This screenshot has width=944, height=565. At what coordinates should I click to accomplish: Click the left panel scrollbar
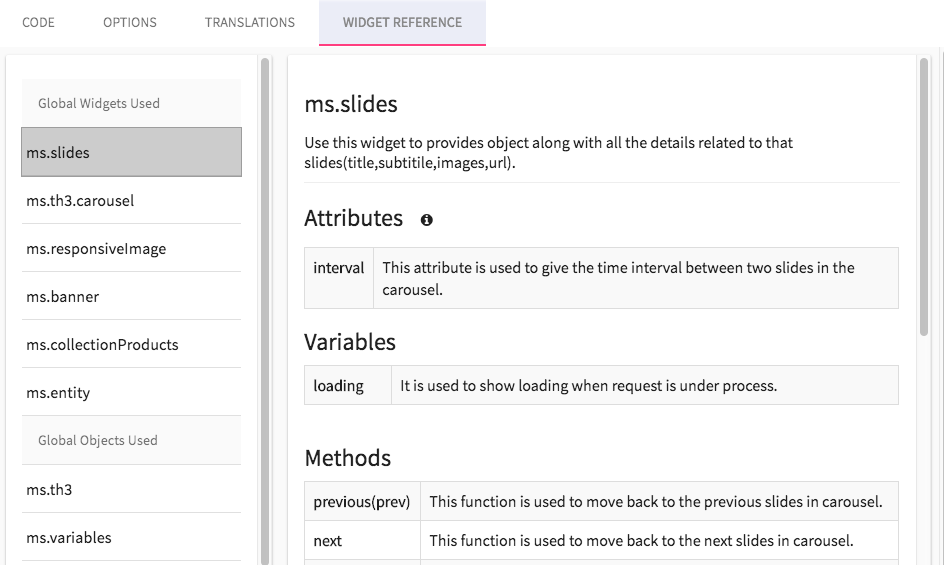(265, 311)
